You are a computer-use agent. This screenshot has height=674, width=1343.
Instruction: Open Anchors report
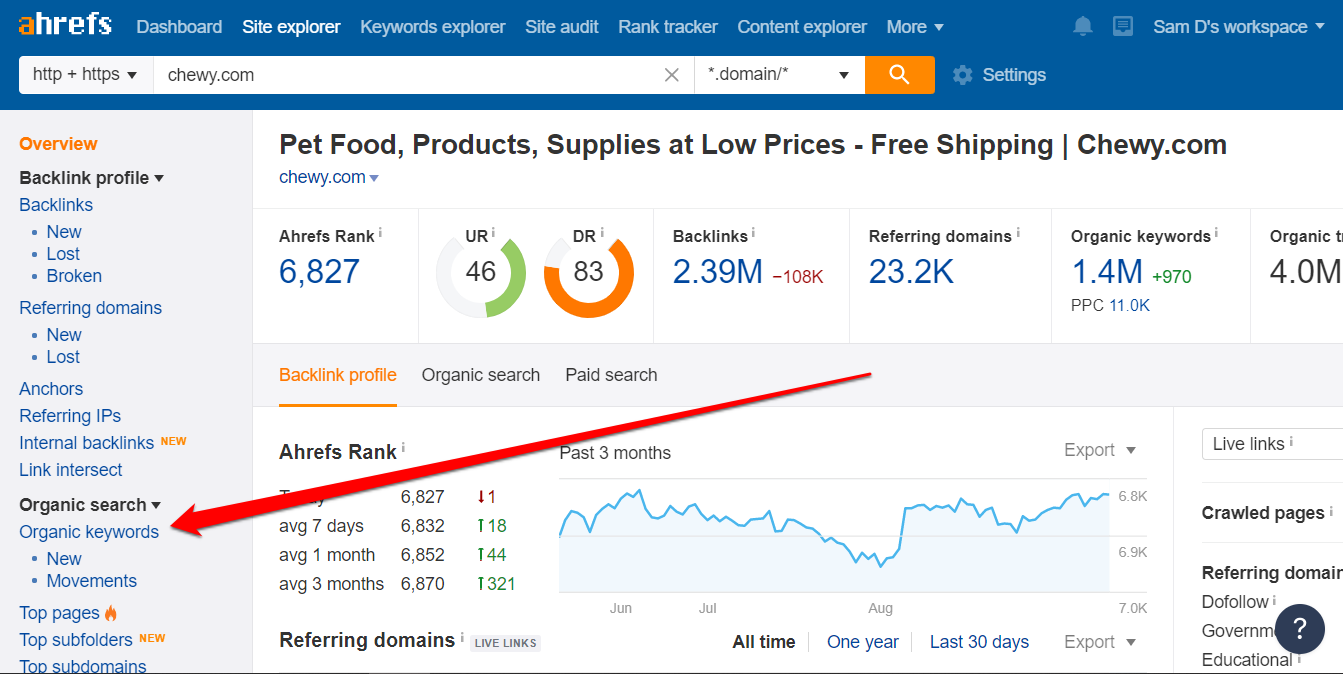tap(51, 389)
